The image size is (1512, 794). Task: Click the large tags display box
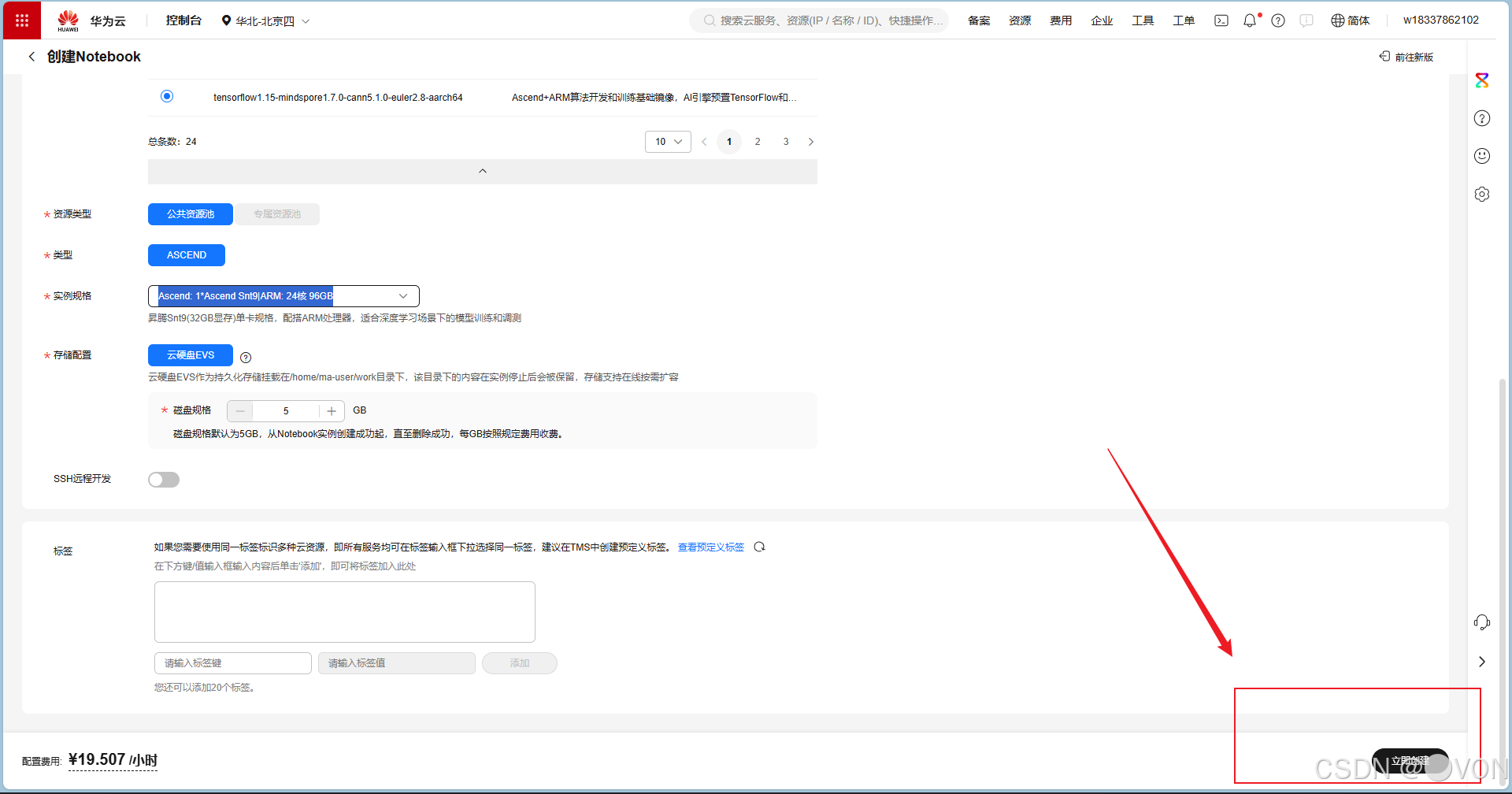(345, 612)
